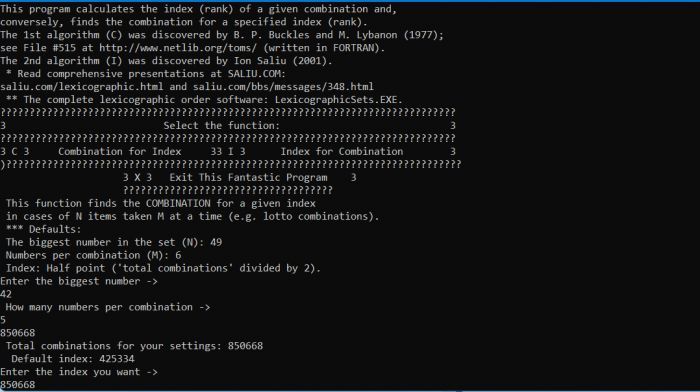Image resolution: width=700 pixels, height=392 pixels.
Task: Click the default N value 49
Action: point(216,242)
